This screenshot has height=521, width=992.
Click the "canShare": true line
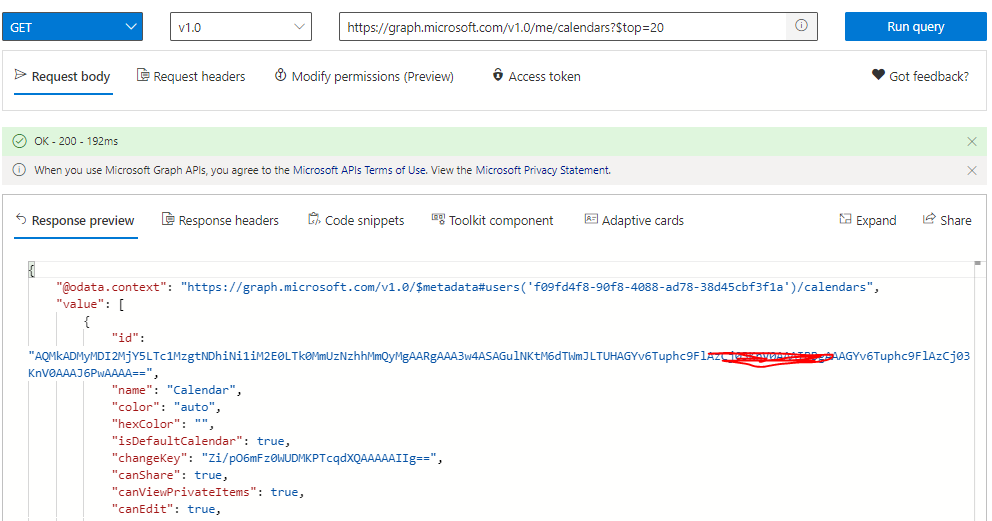[x=169, y=475]
